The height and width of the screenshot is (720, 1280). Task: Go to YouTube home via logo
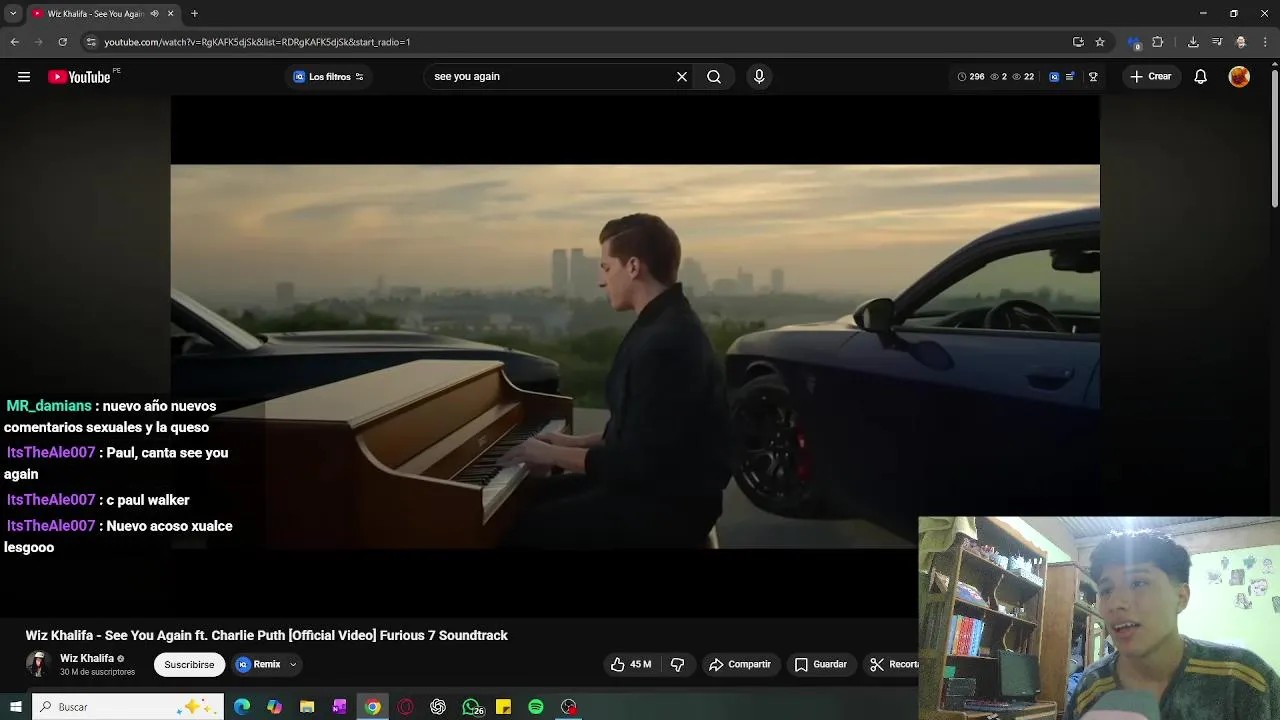[79, 77]
